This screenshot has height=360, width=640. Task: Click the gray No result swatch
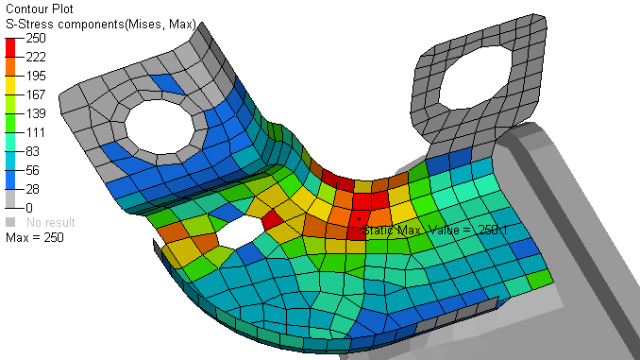[10, 222]
